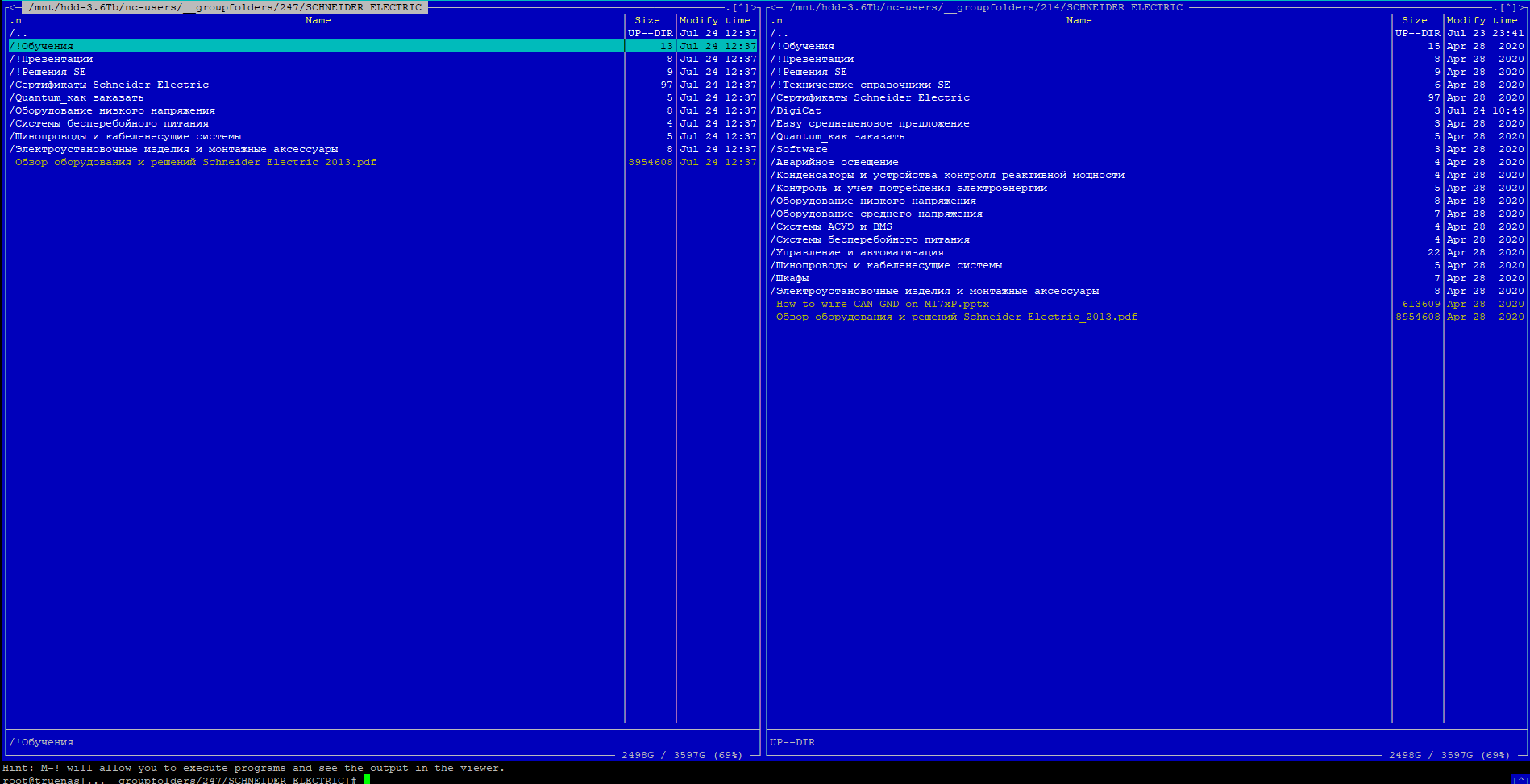The image size is (1530, 784).
Task: Toggle sort order indicator .n in left panel
Action: 15,20
